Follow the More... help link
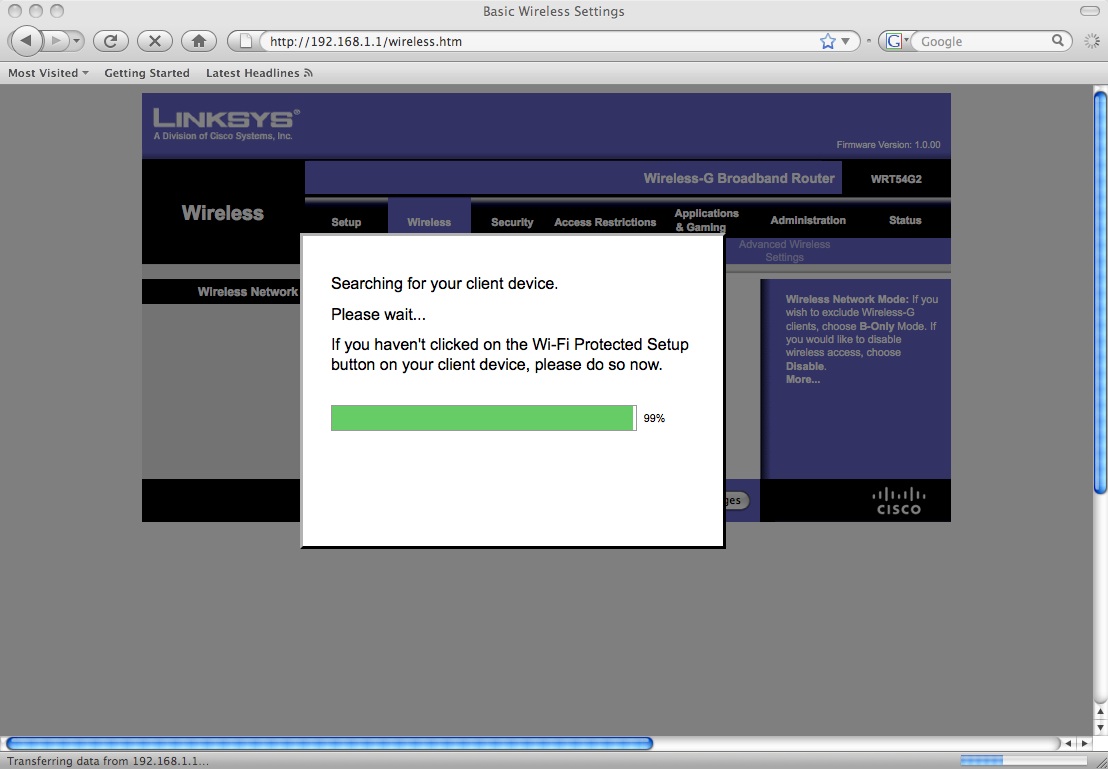Viewport: 1108px width, 769px height. coord(803,380)
